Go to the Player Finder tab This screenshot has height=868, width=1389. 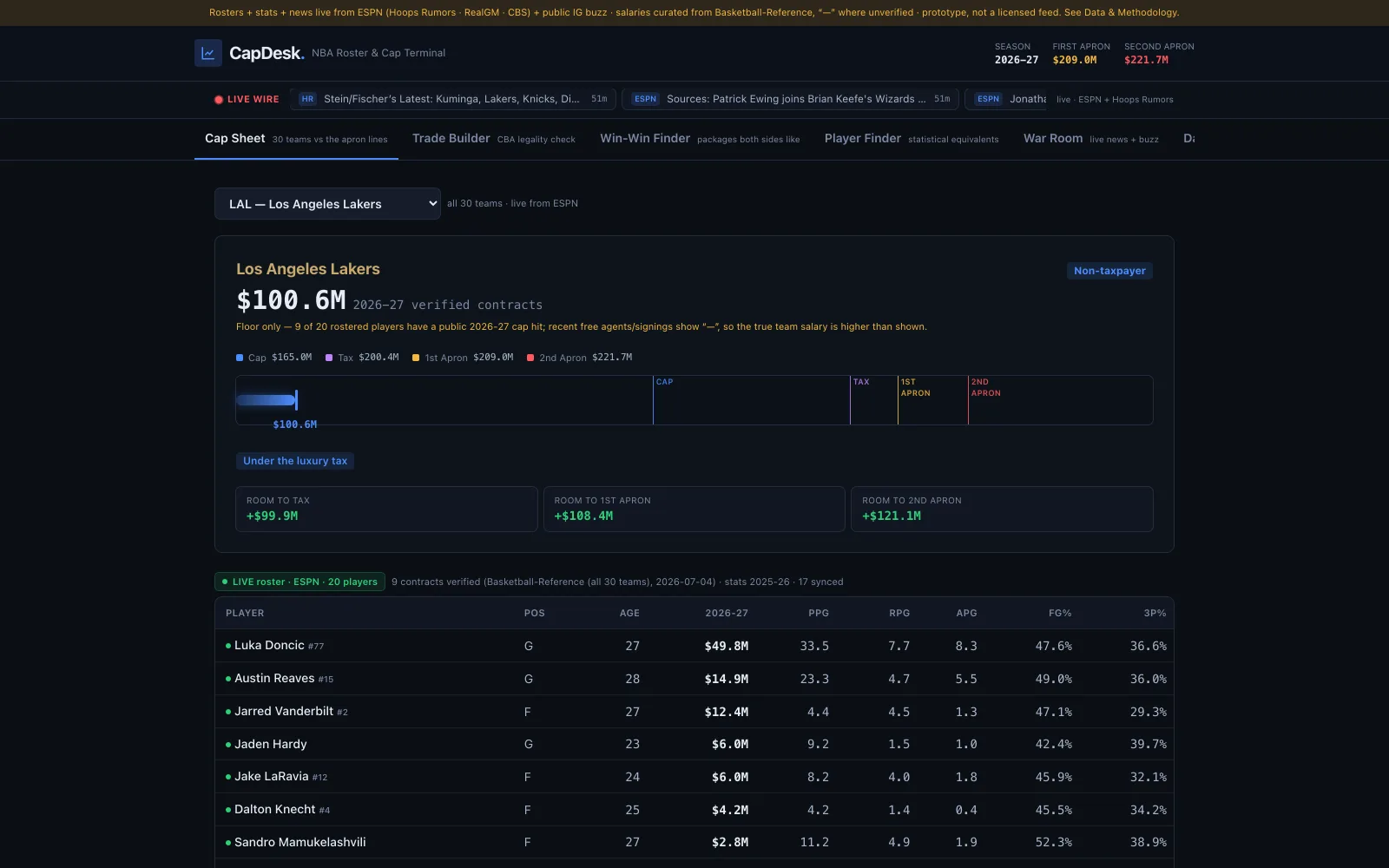[x=912, y=139]
